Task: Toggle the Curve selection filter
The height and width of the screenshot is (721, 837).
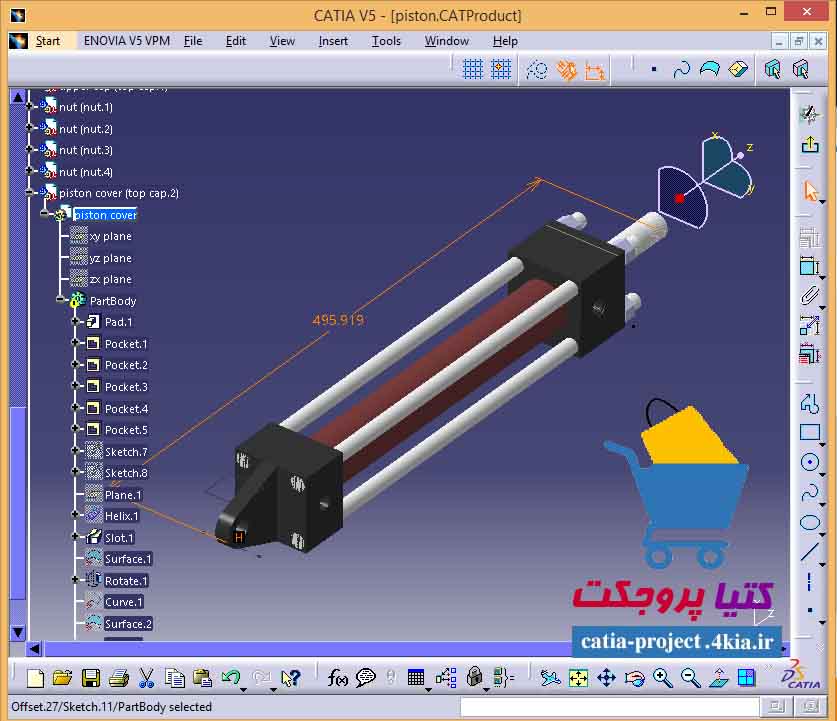Action: pyautogui.click(x=682, y=69)
